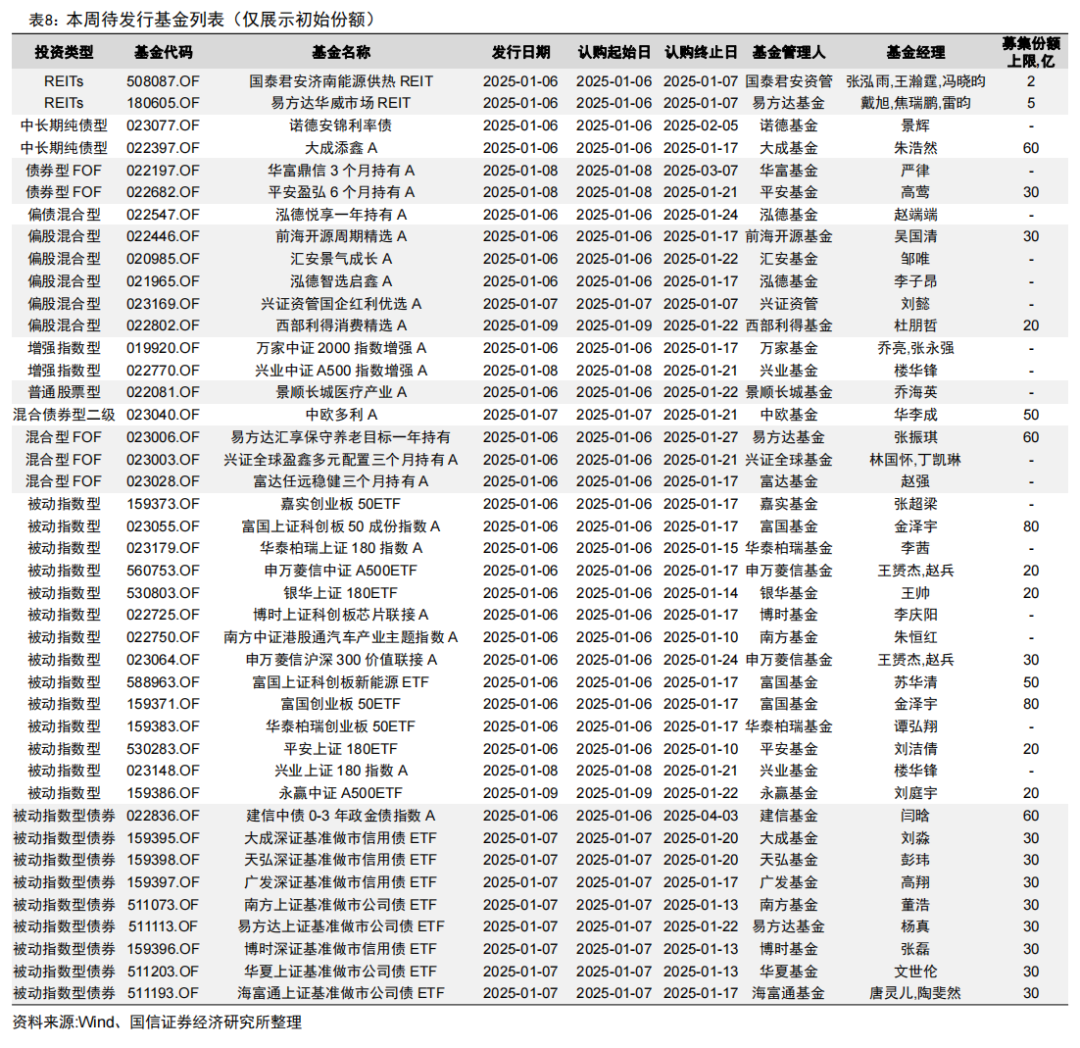Click fund name 易方达上证基准做市公司债 ETF
1080x1048 pixels.
tap(341, 927)
